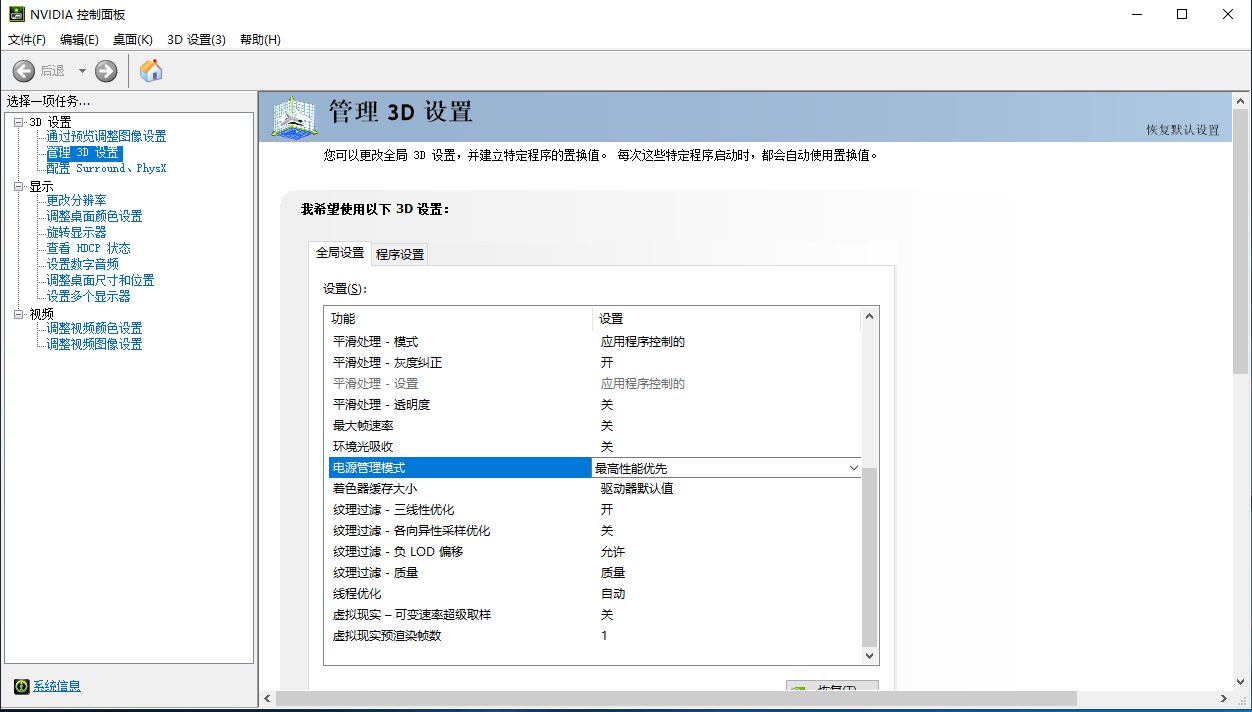Select 管理 3D 设置 in the tree
The width and height of the screenshot is (1252, 712).
tap(84, 153)
